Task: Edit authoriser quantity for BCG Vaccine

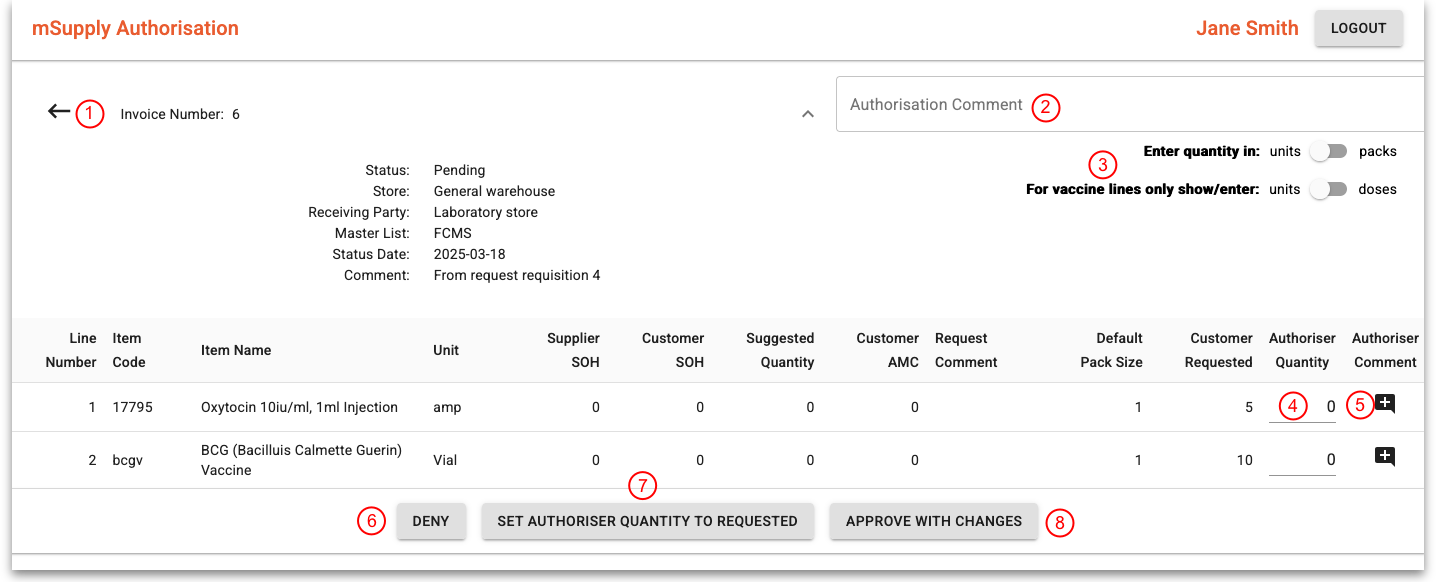Action: (x=1302, y=460)
